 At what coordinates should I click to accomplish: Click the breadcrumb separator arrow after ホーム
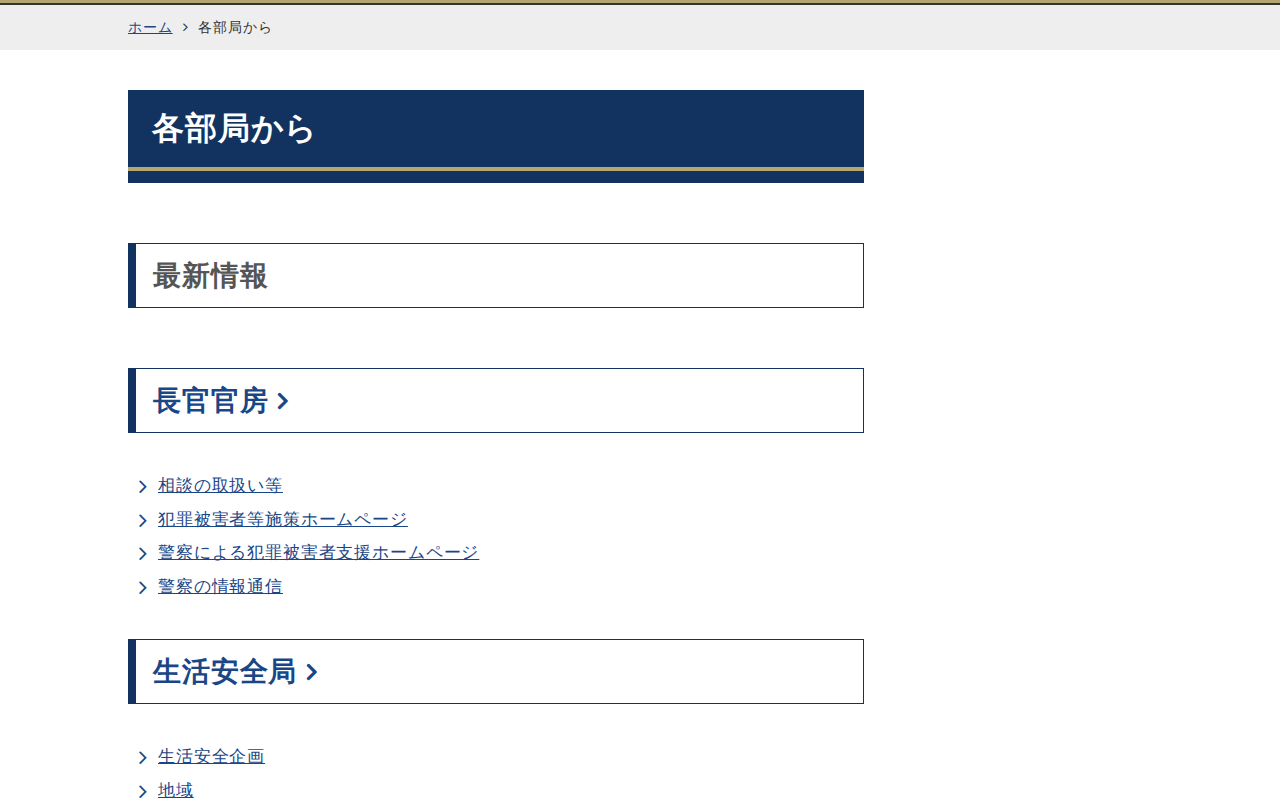(185, 28)
